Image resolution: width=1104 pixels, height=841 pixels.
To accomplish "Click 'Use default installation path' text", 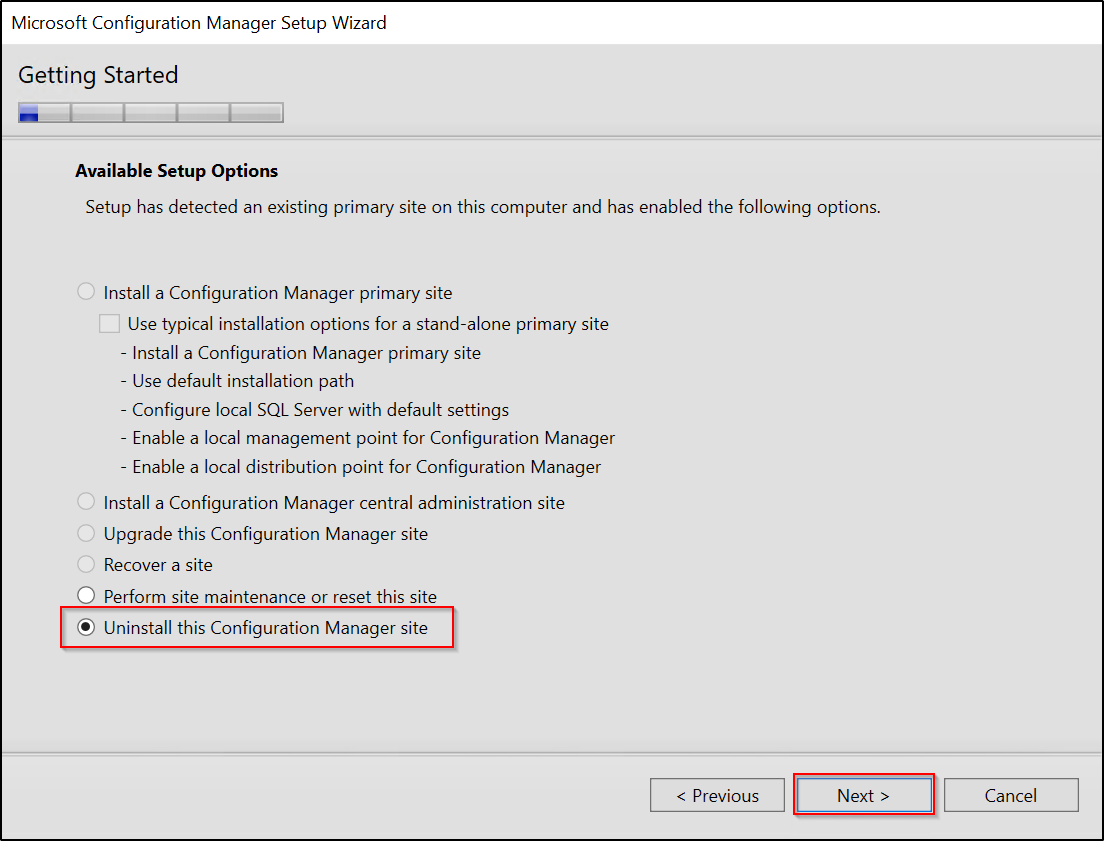I will click(x=237, y=381).
